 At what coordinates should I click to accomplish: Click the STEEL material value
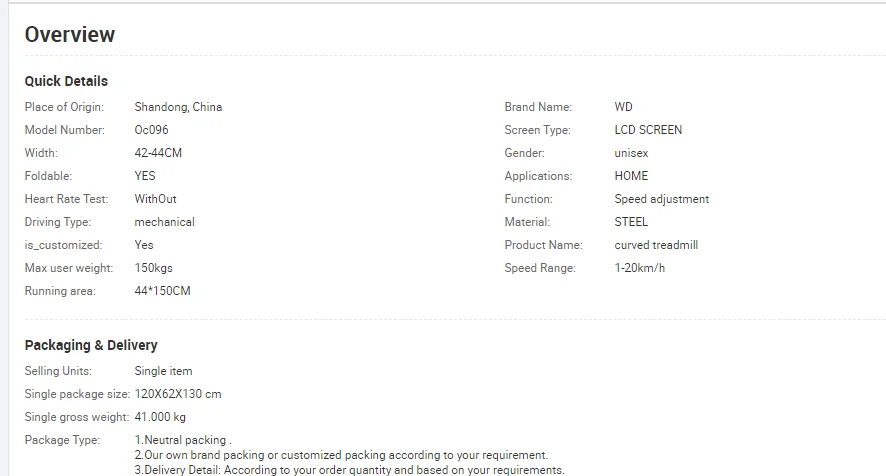click(x=631, y=222)
